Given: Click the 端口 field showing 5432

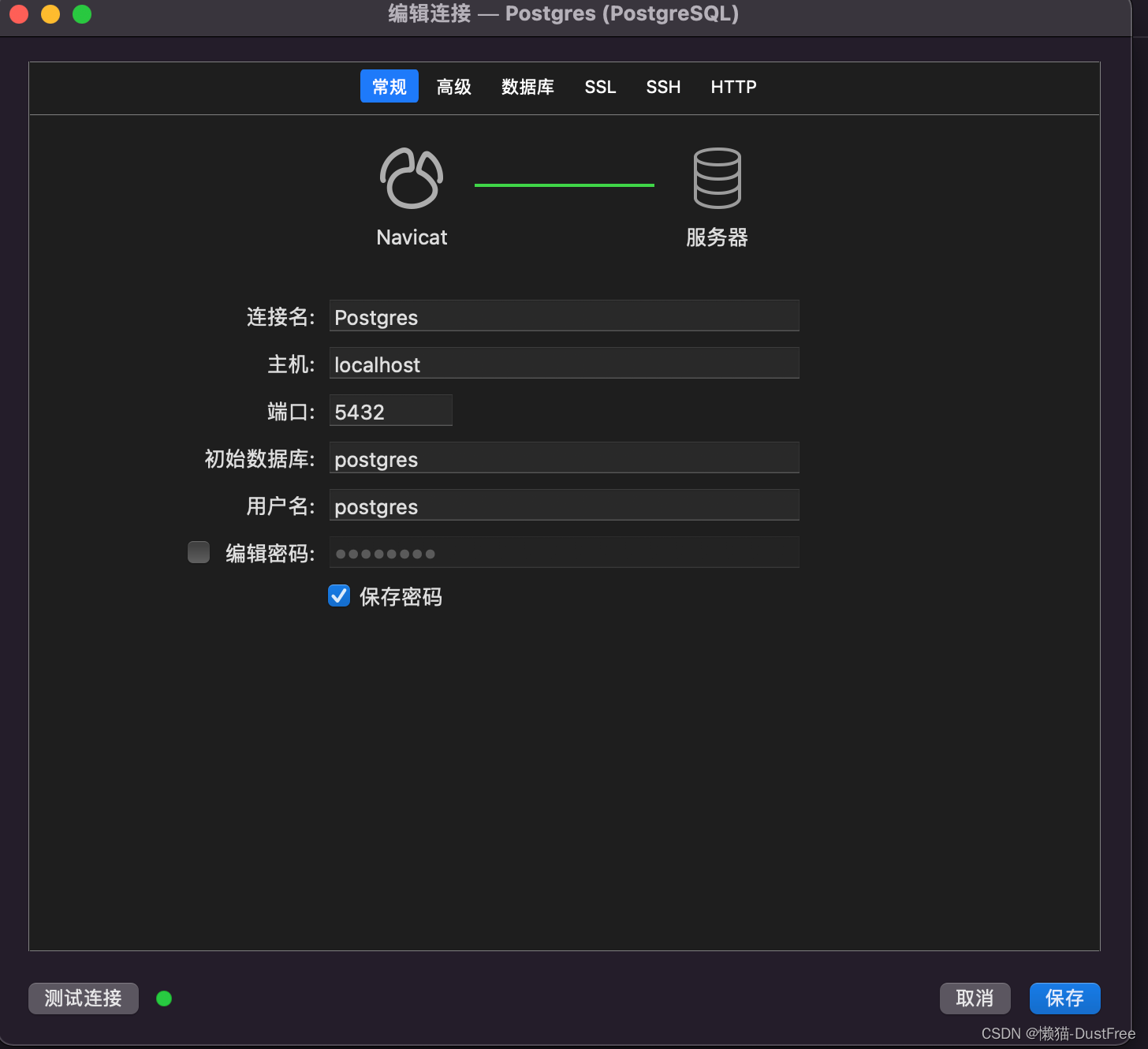Looking at the screenshot, I should point(390,410).
